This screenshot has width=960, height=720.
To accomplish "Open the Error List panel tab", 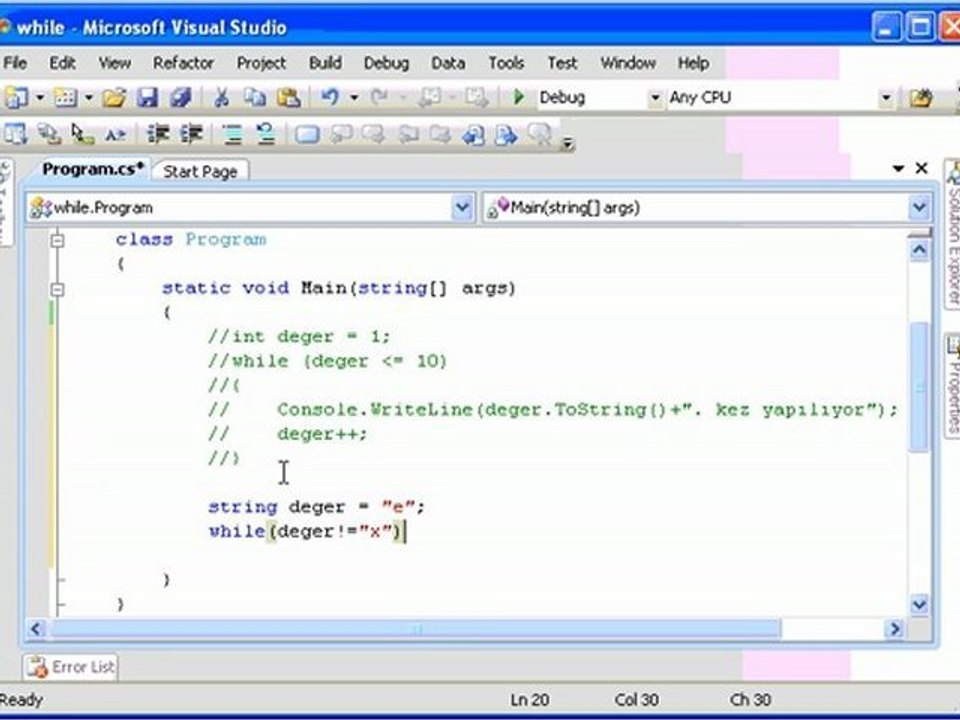I will pyautogui.click(x=71, y=667).
